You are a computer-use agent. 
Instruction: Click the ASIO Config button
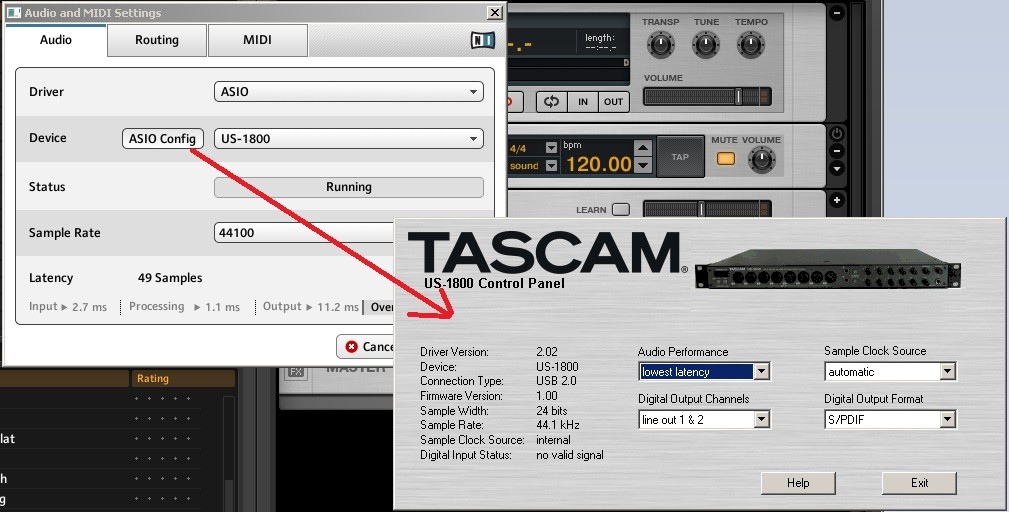tap(162, 139)
